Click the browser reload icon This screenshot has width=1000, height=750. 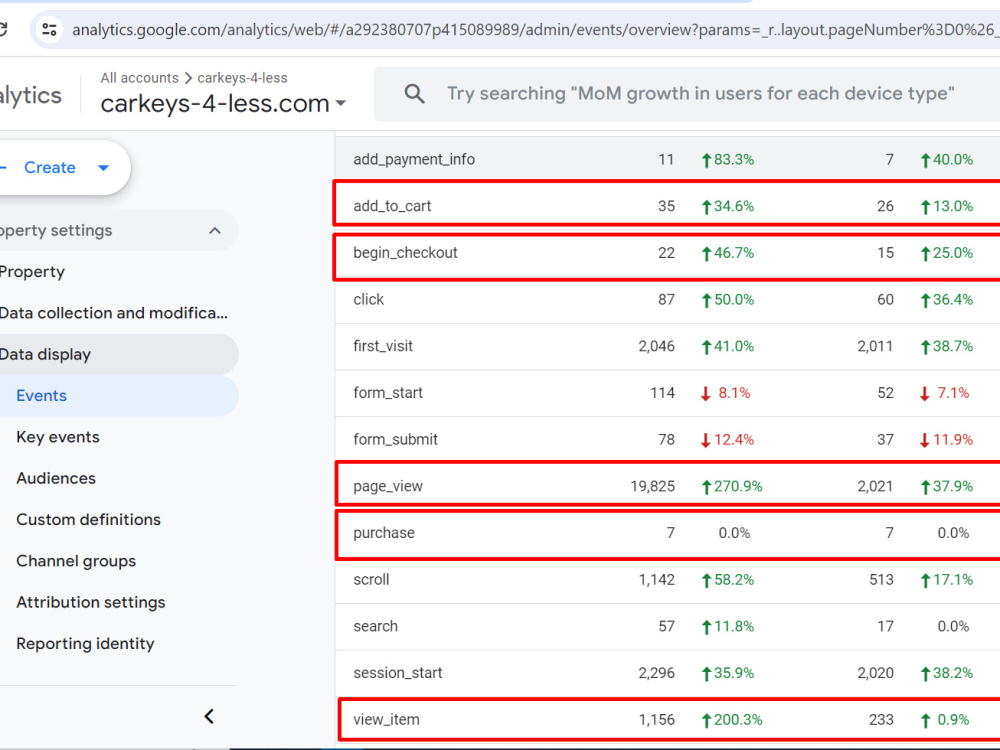click(x=3, y=29)
